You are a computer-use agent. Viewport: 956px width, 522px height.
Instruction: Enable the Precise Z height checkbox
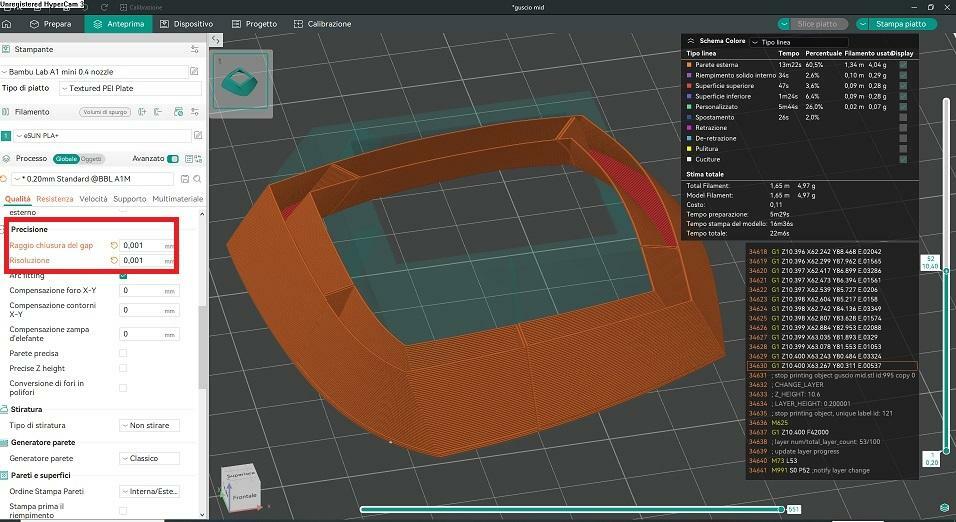123,368
